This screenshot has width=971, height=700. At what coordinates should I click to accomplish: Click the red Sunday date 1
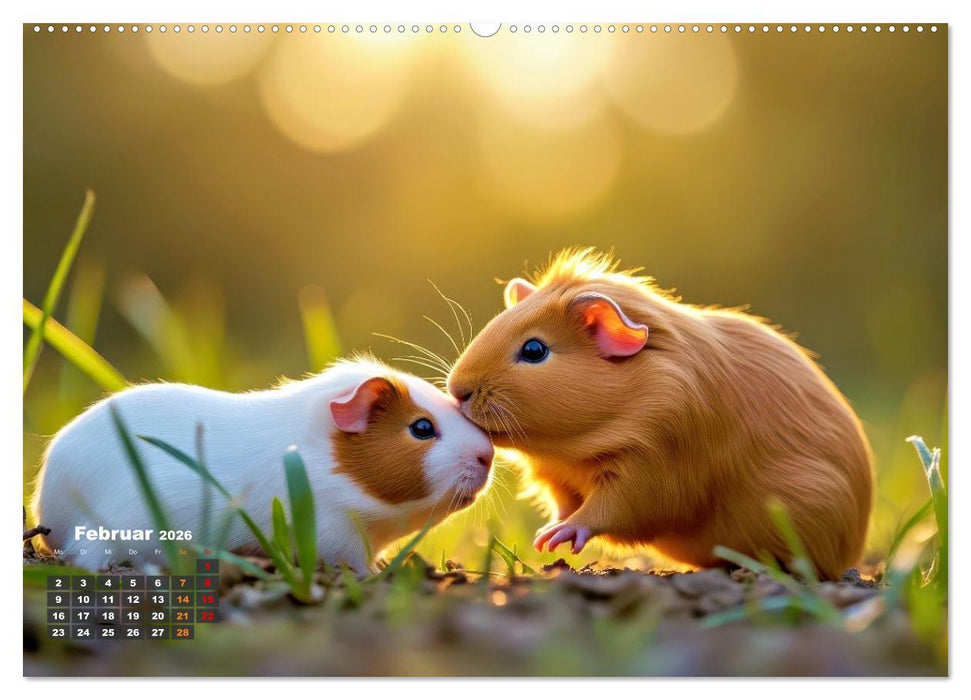pyautogui.click(x=208, y=566)
